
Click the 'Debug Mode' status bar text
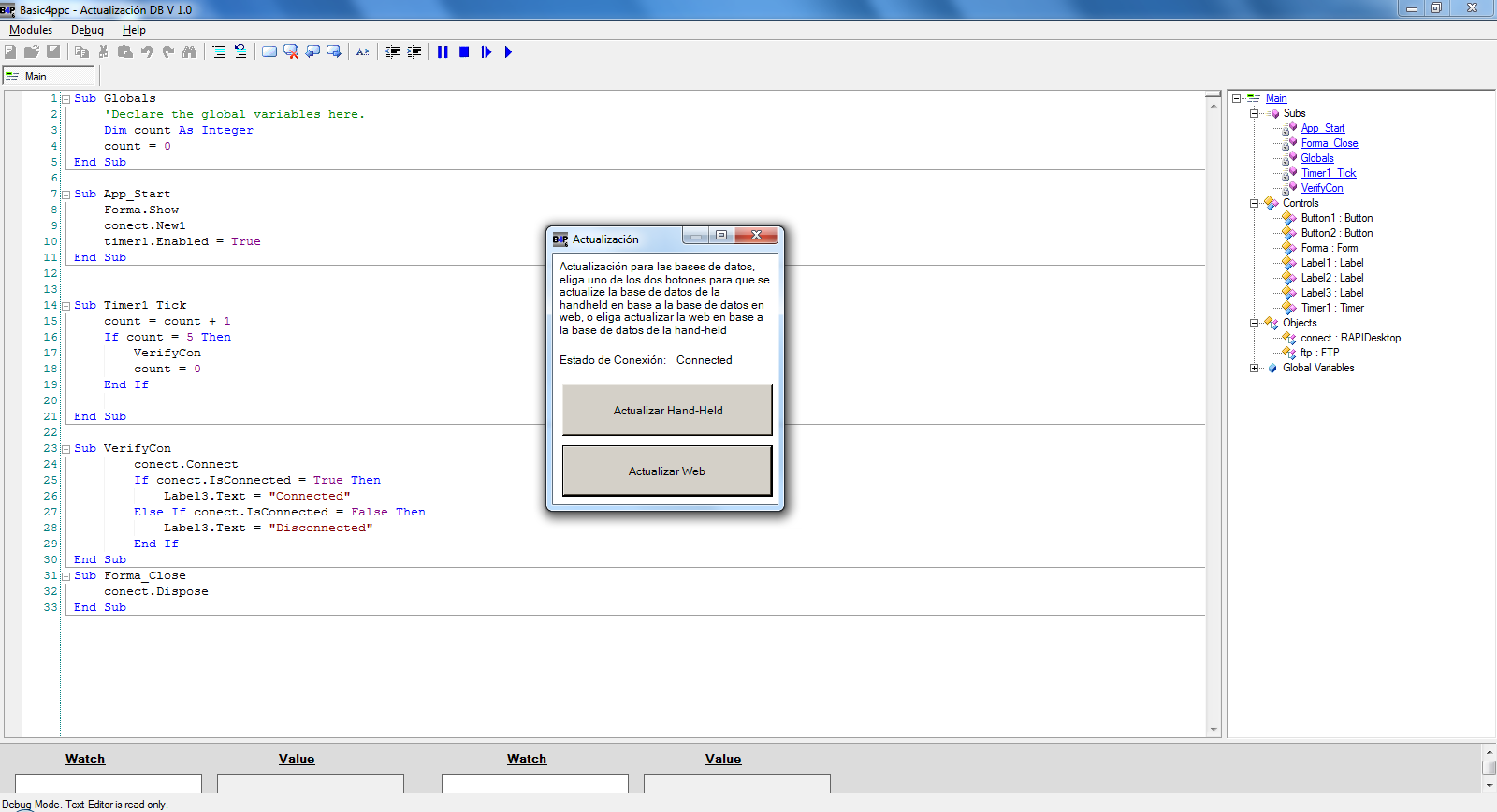click(84, 805)
